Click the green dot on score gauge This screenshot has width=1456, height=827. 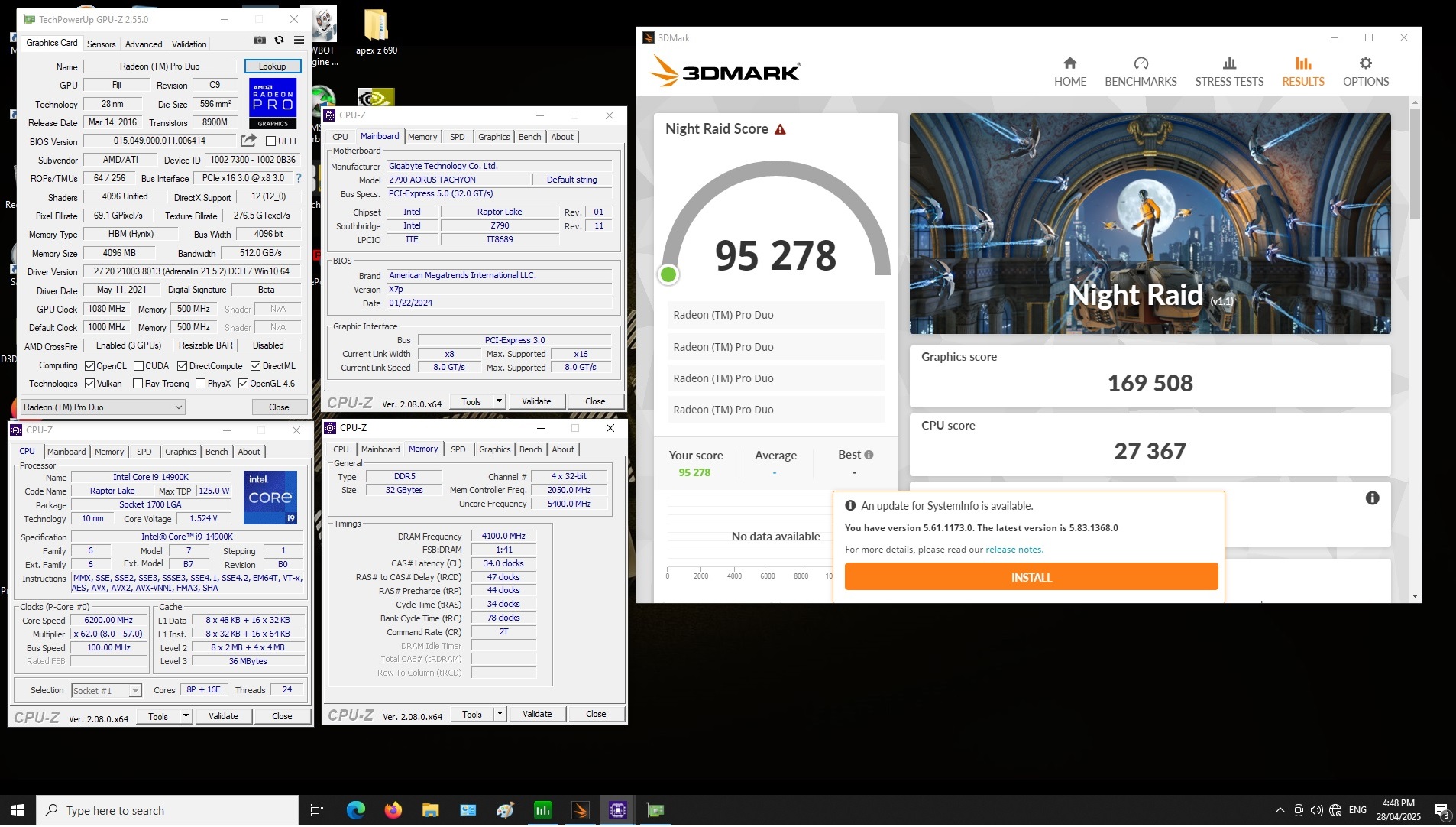tap(668, 275)
